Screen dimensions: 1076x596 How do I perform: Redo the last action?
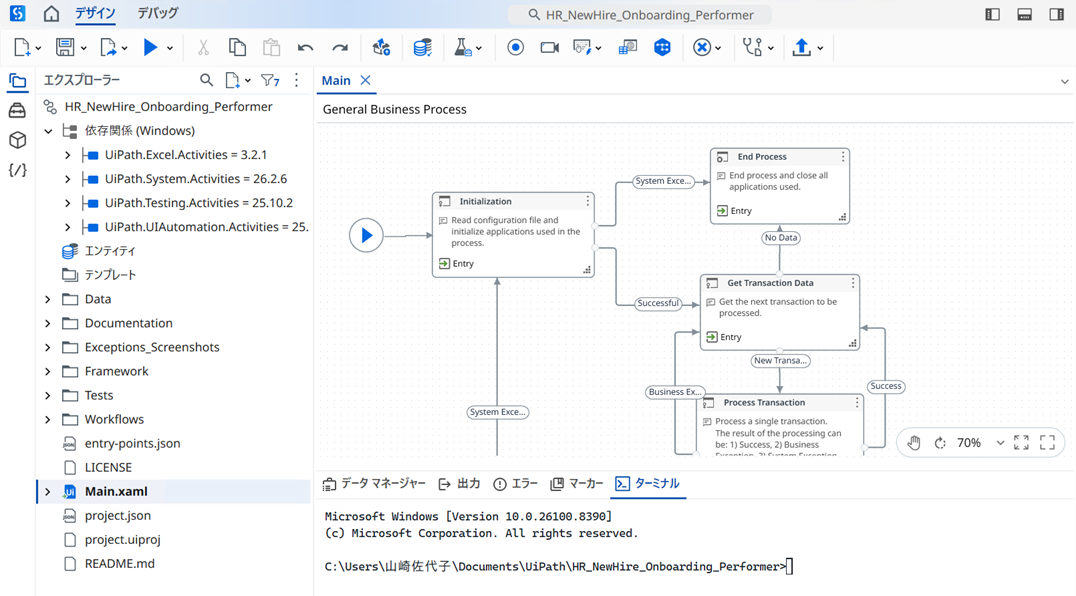click(x=340, y=47)
